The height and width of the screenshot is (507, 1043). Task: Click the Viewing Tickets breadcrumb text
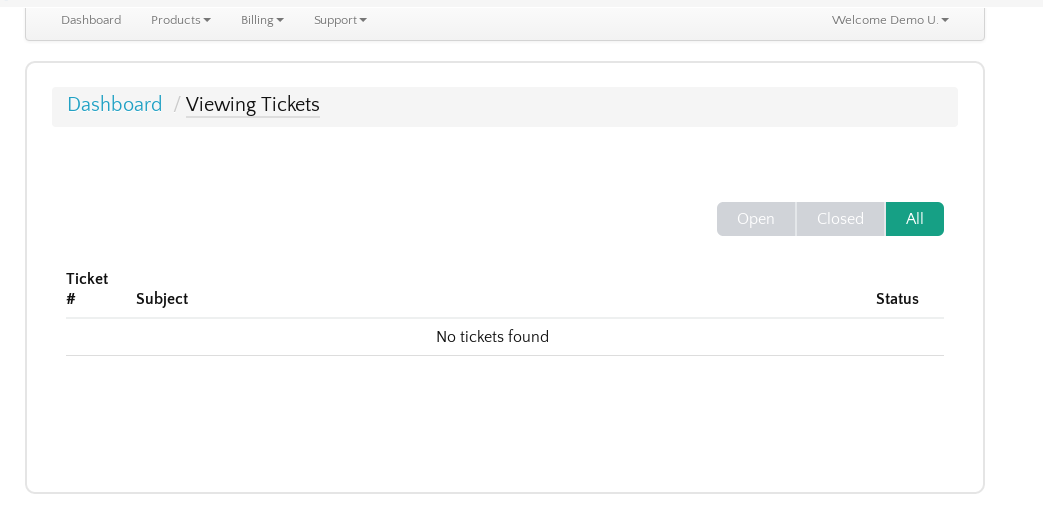point(253,105)
